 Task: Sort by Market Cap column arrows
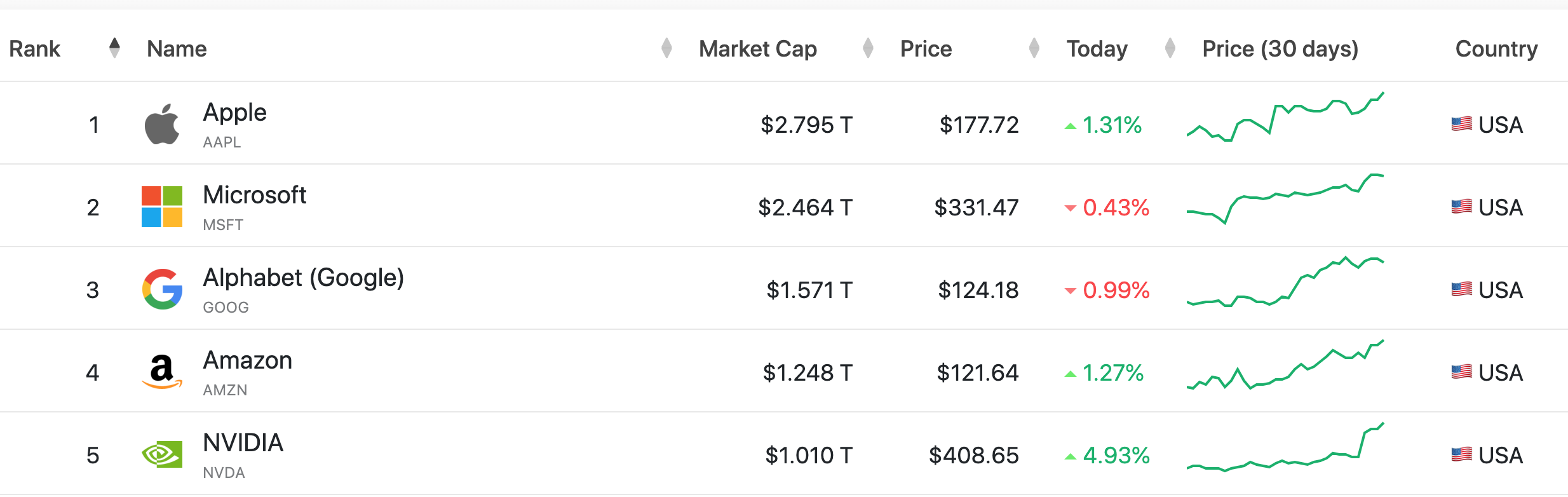coord(868,48)
